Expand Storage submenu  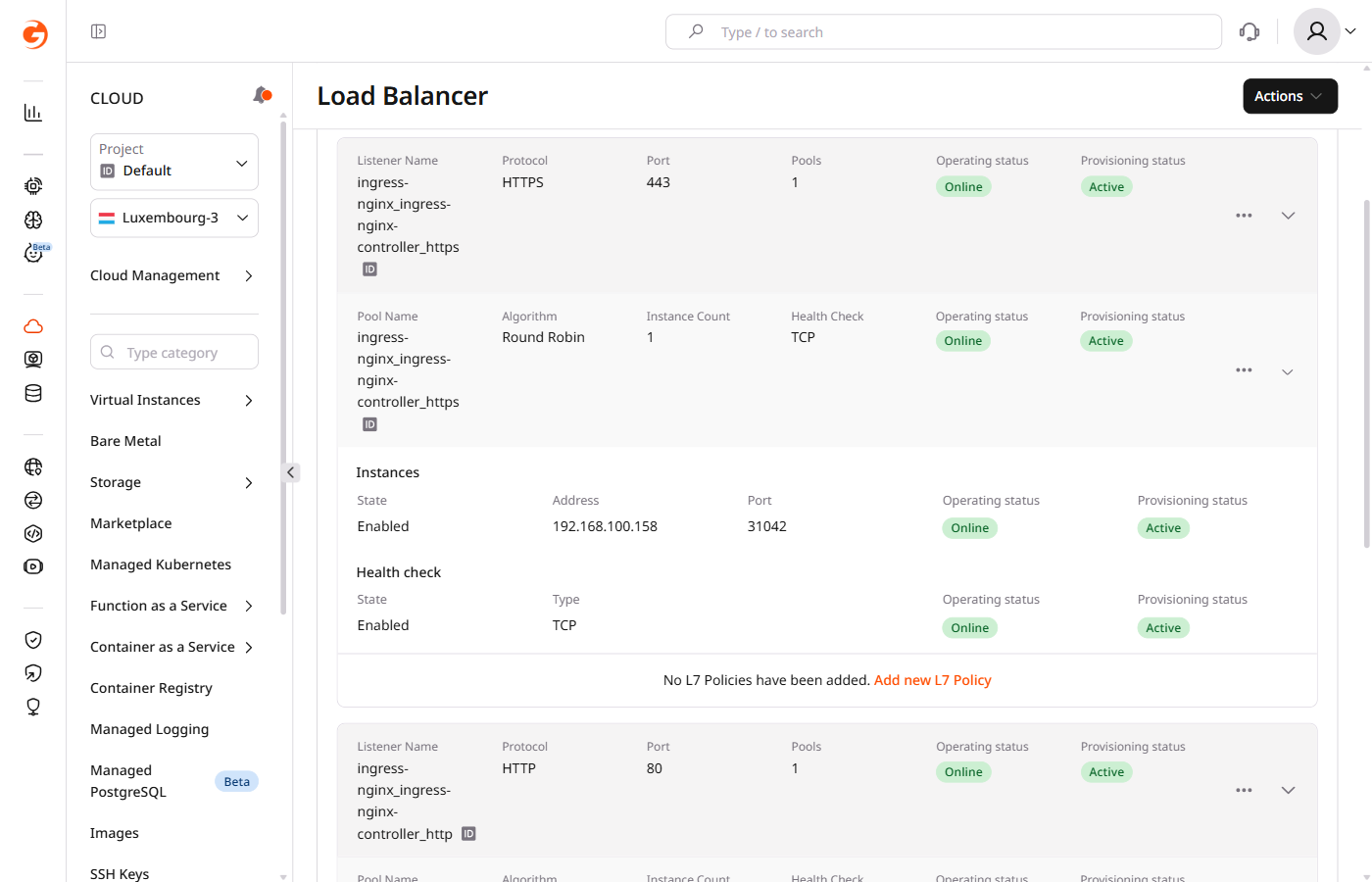point(172,482)
